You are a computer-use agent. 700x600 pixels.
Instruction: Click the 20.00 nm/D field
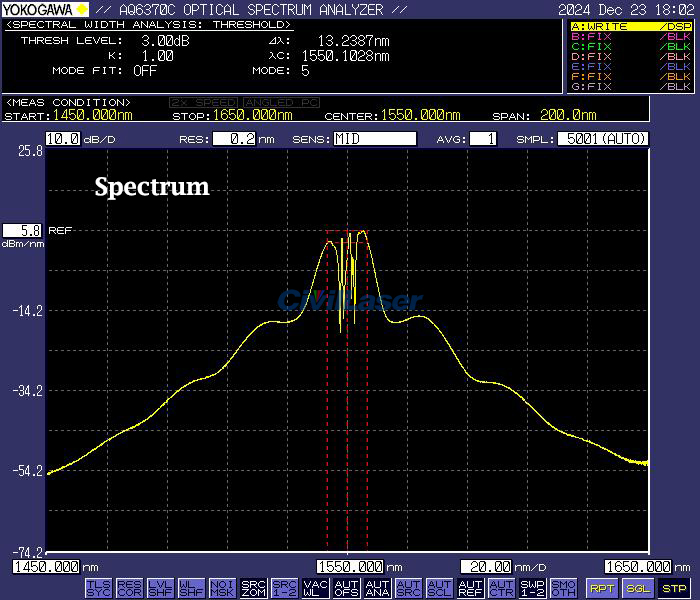click(486, 567)
